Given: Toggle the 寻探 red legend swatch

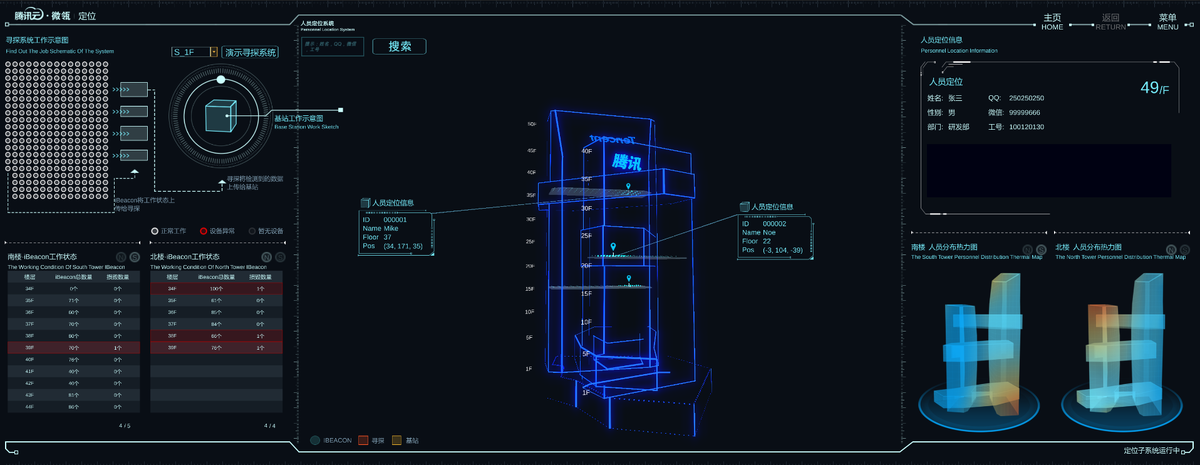Looking at the screenshot, I should click(364, 440).
